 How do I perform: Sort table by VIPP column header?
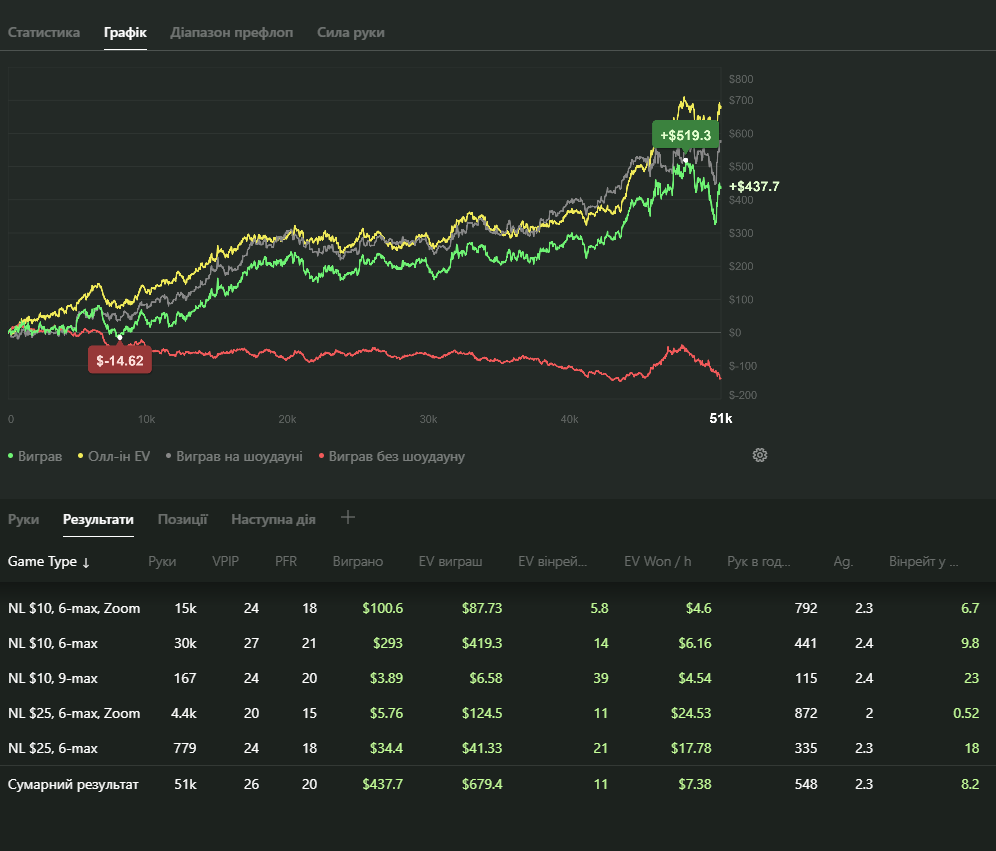pyautogui.click(x=227, y=561)
